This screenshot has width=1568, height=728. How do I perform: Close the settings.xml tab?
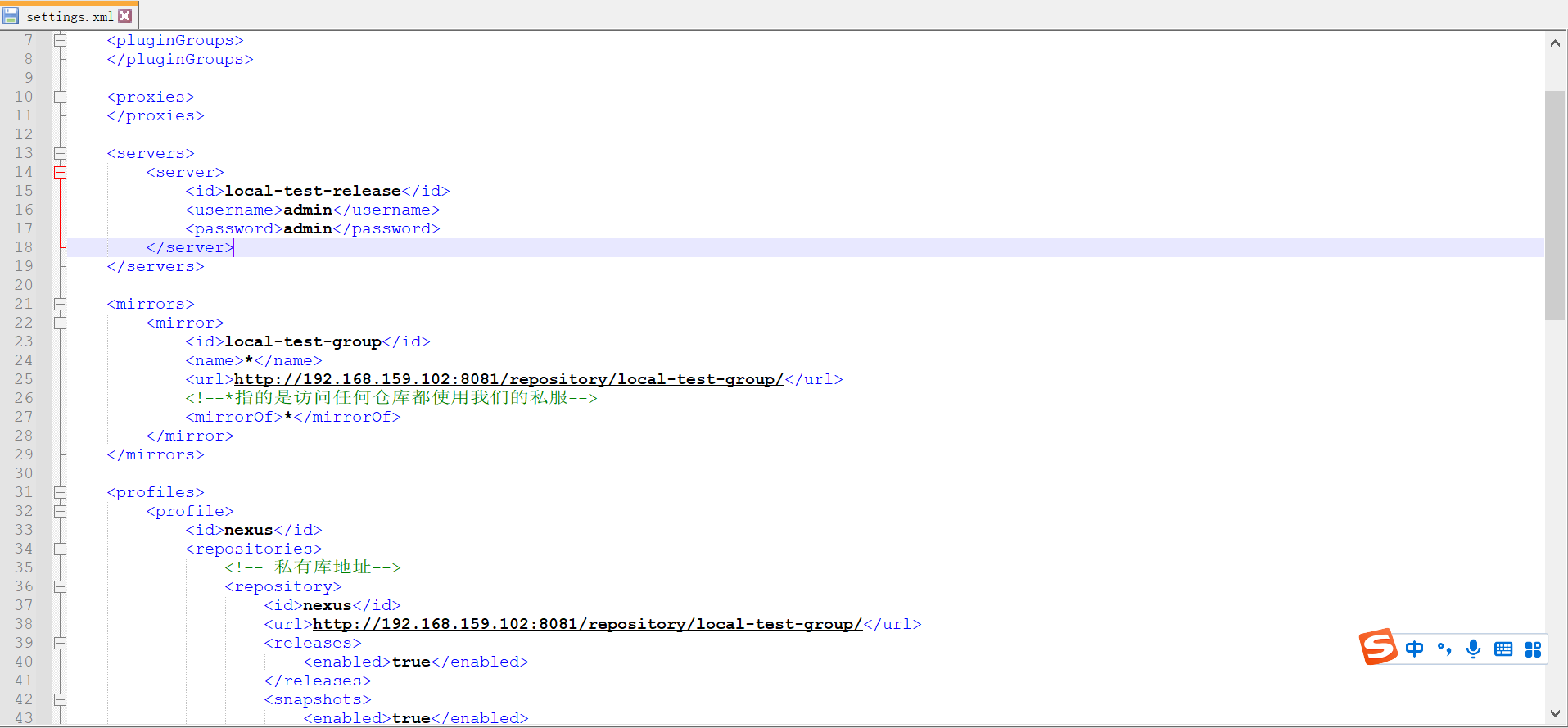click(x=125, y=16)
